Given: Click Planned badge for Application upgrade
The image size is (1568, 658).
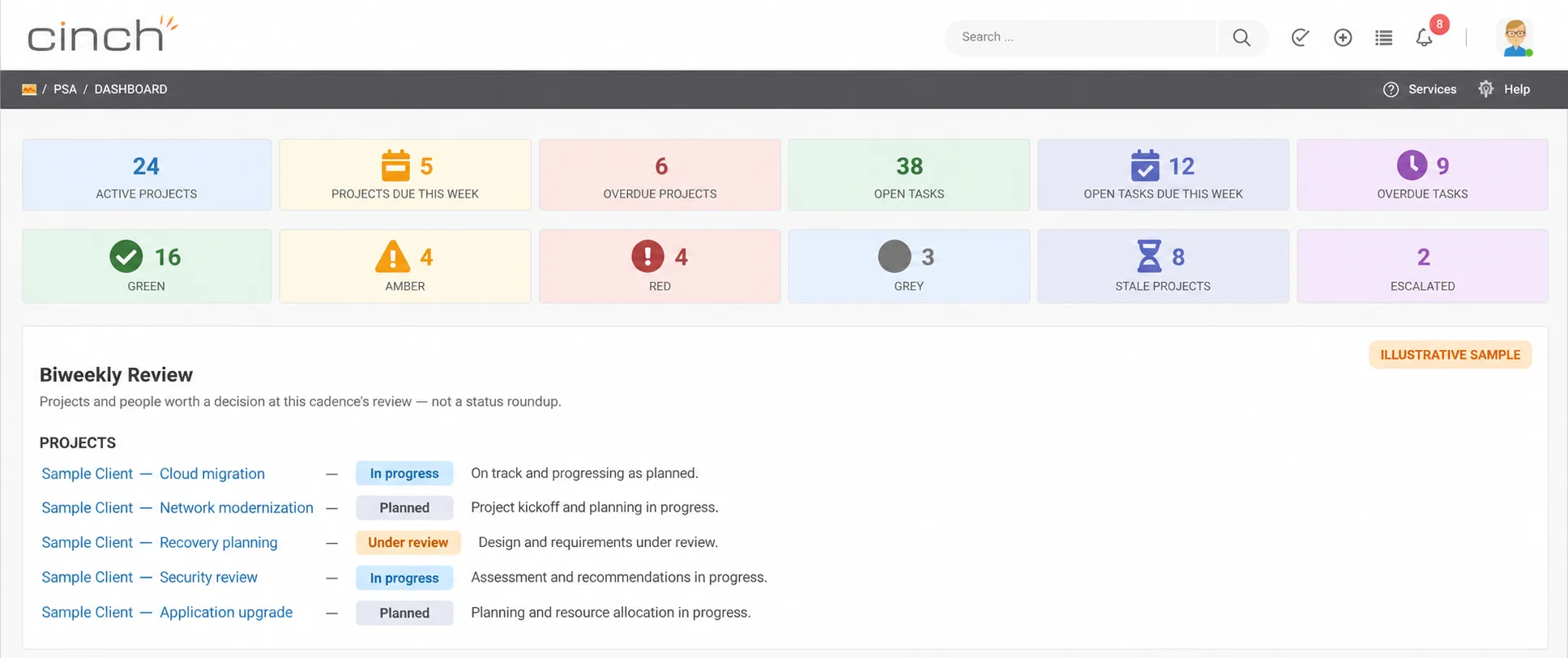Looking at the screenshot, I should click(x=404, y=613).
